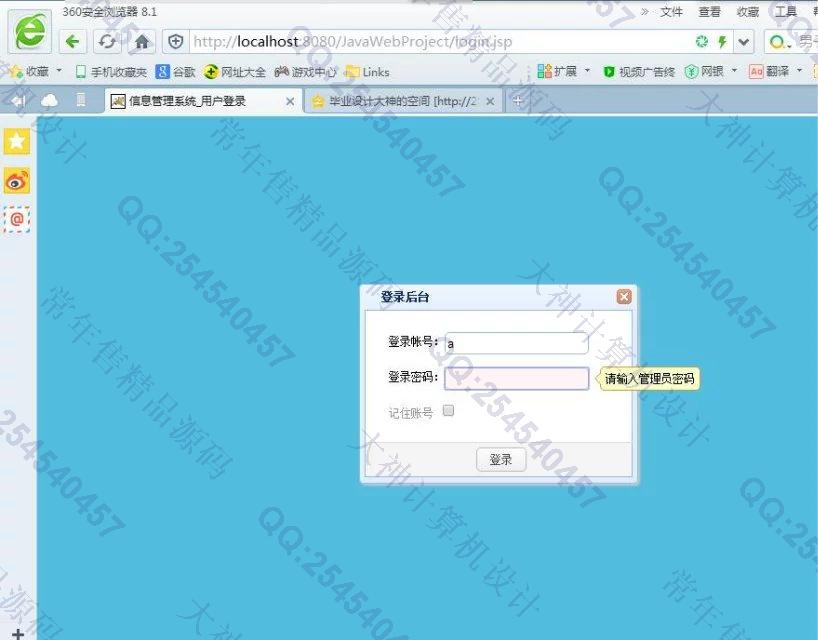Click the 登录密码 input field
Image resolution: width=818 pixels, height=640 pixels.
(516, 378)
